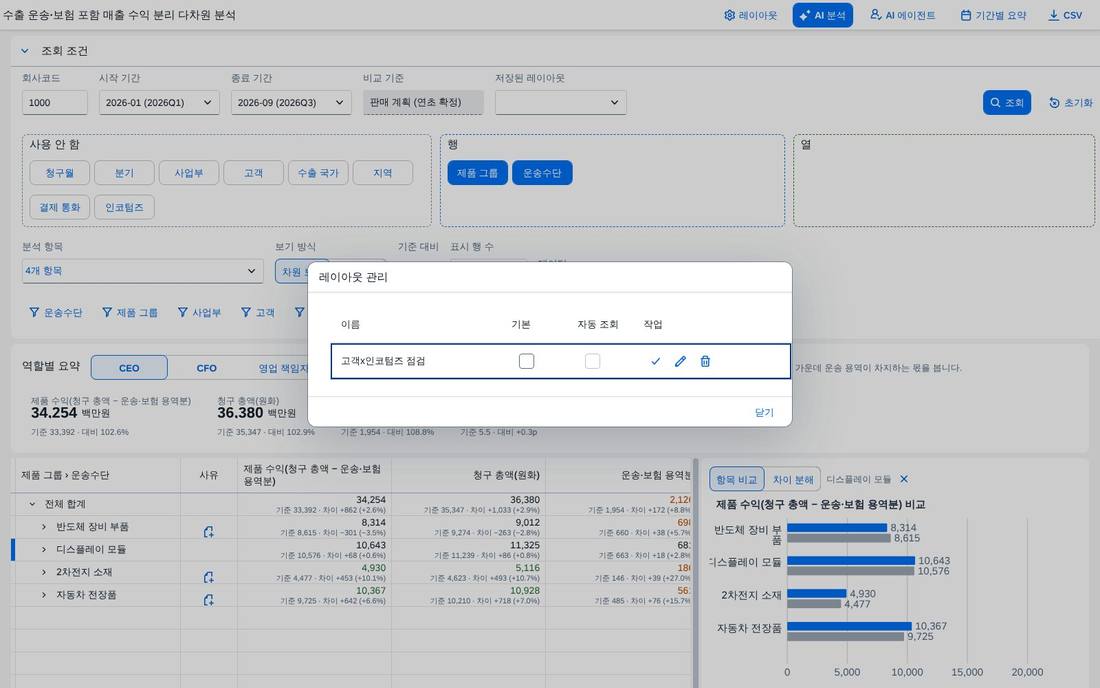Click the 회사코드 input field
This screenshot has width=1100, height=688.
pyautogui.click(x=55, y=102)
